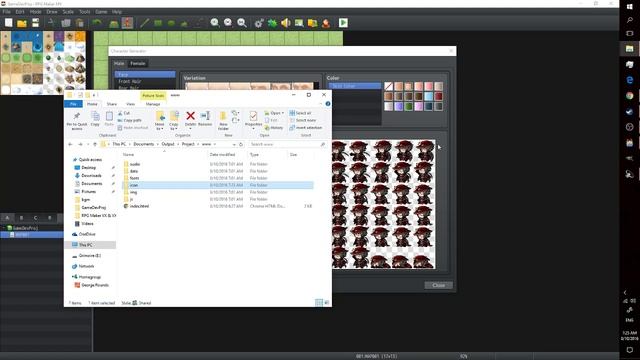Click Pin to Quick access in Explorer ribbon
The height and width of the screenshot is (360, 640).
coord(77,120)
